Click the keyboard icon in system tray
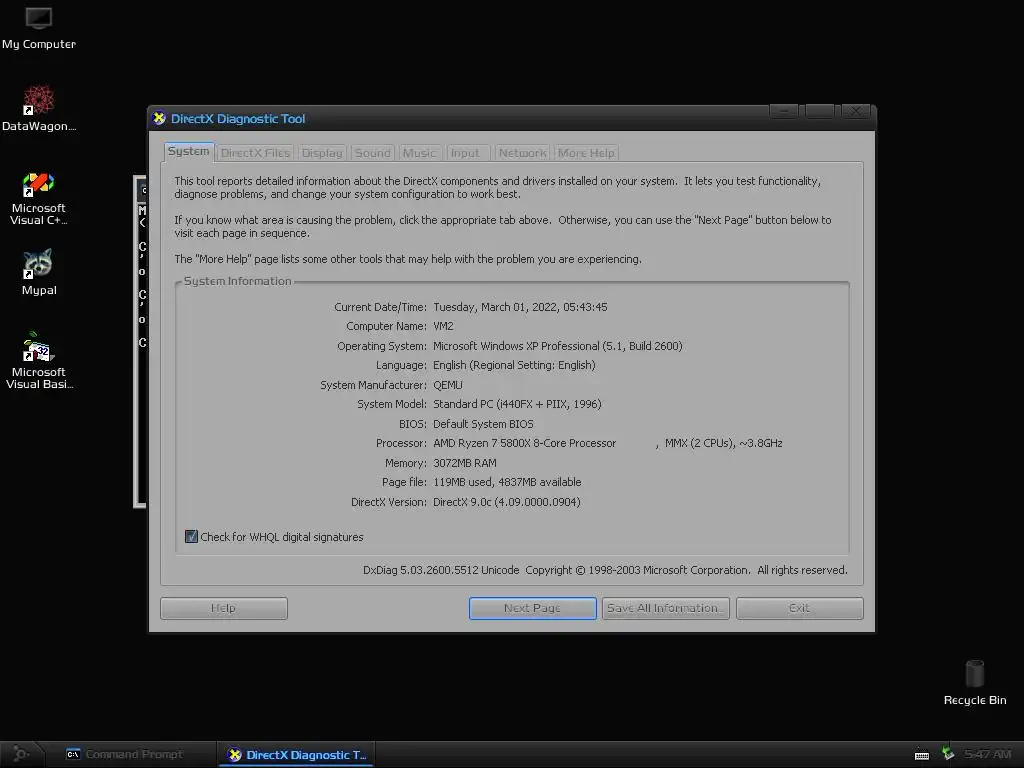Screen dimensions: 1024x768 [x=921, y=755]
